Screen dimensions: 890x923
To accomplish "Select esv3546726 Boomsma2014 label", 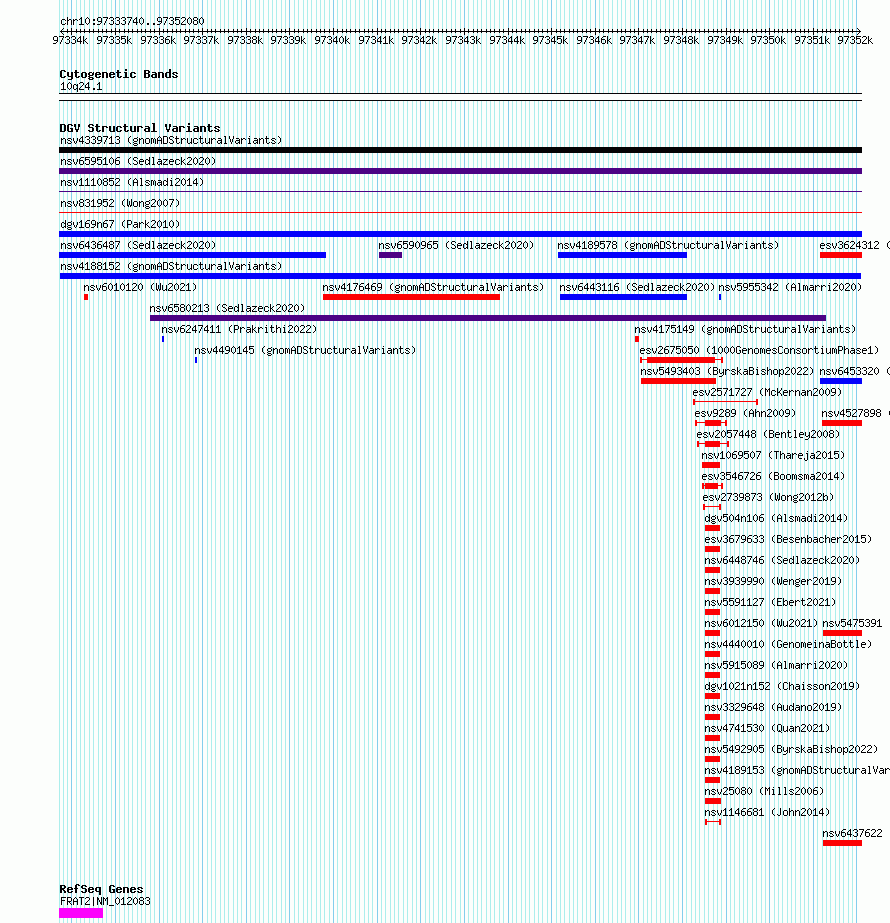I will coord(773,476).
